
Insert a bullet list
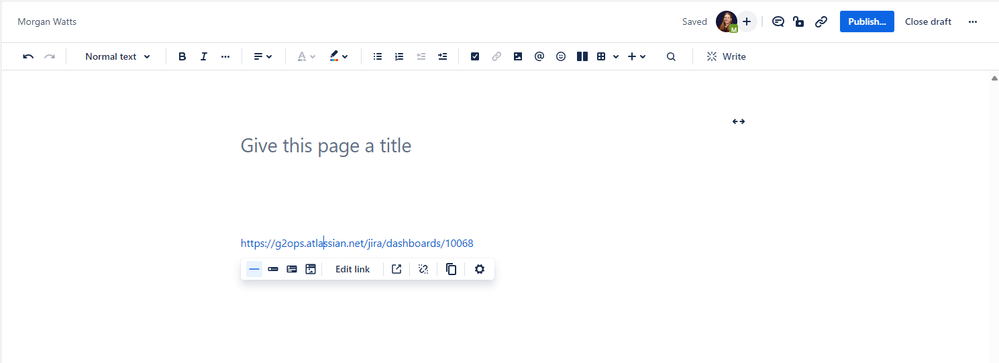[x=377, y=57]
